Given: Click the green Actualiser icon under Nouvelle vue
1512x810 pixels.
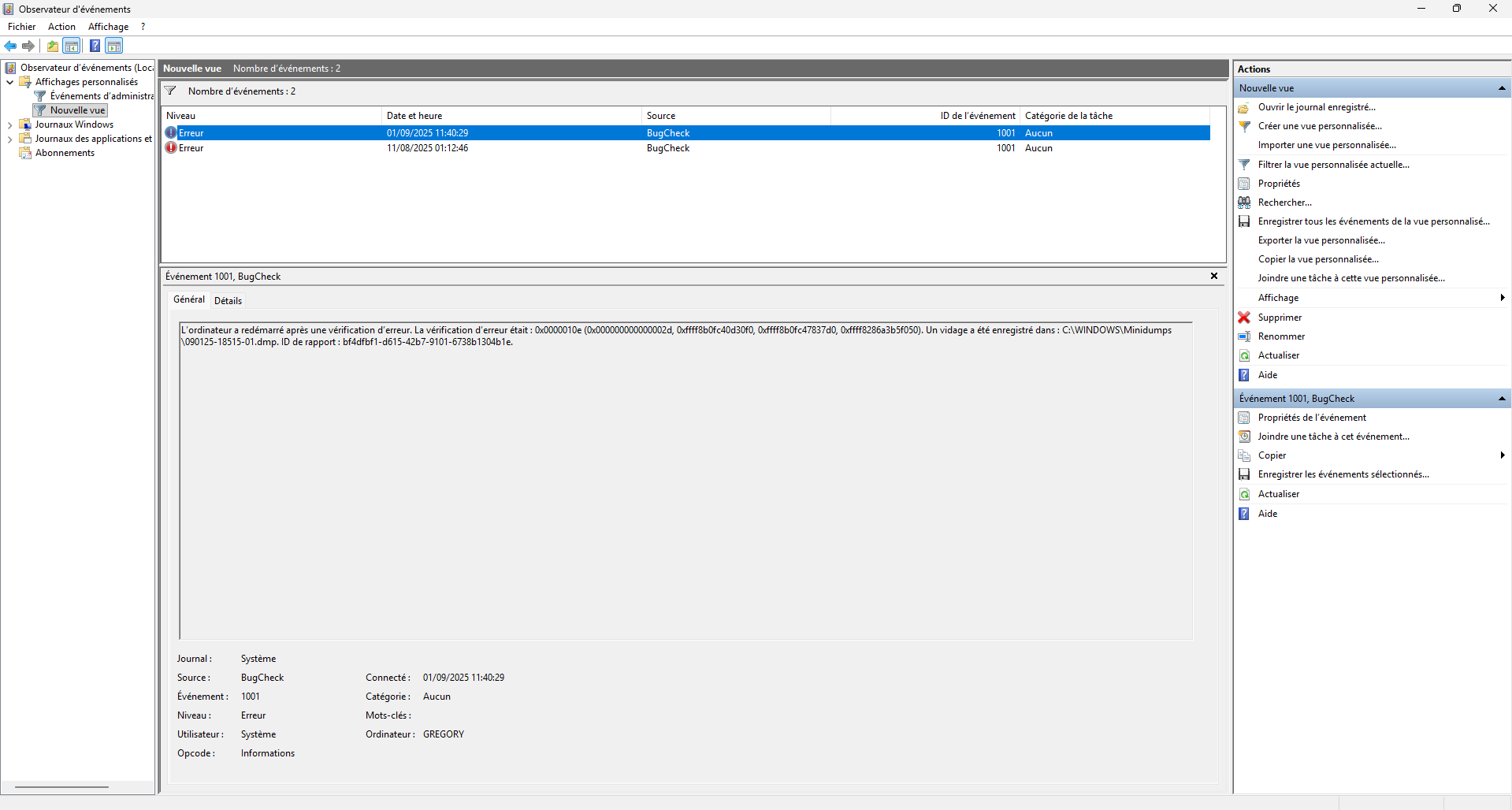Looking at the screenshot, I should [x=1244, y=355].
